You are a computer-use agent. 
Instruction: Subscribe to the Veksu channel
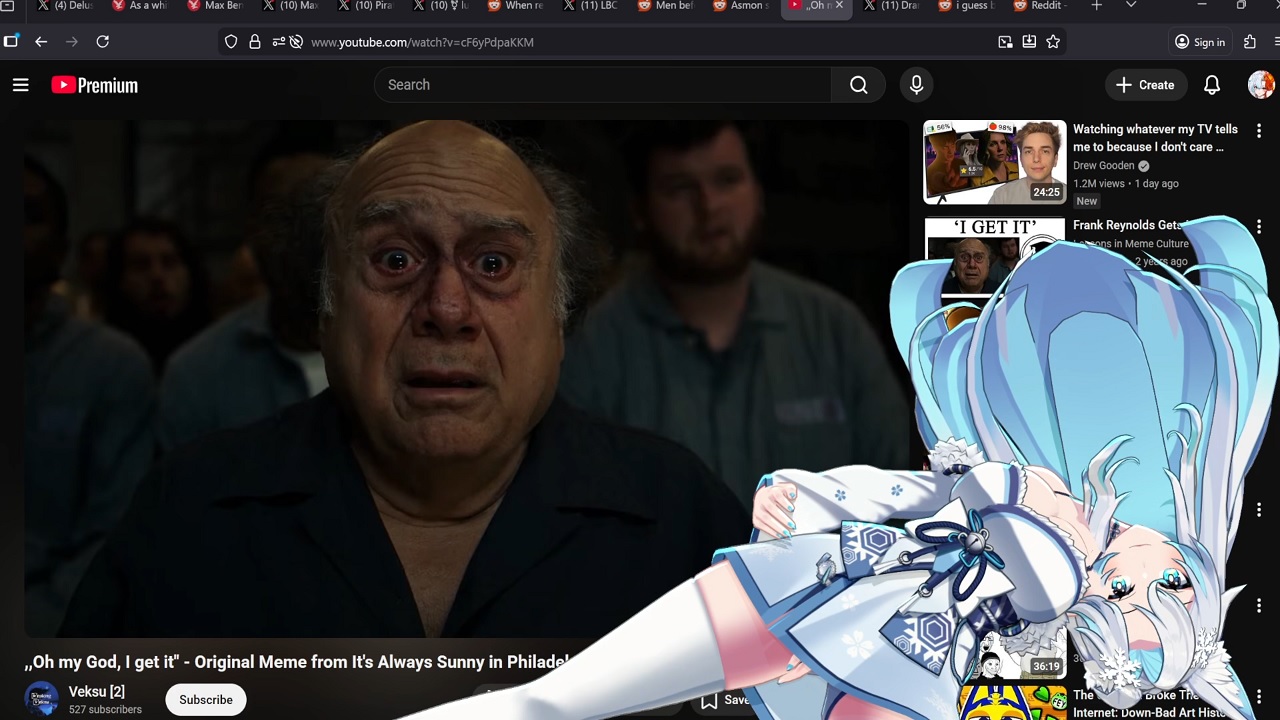click(x=206, y=700)
